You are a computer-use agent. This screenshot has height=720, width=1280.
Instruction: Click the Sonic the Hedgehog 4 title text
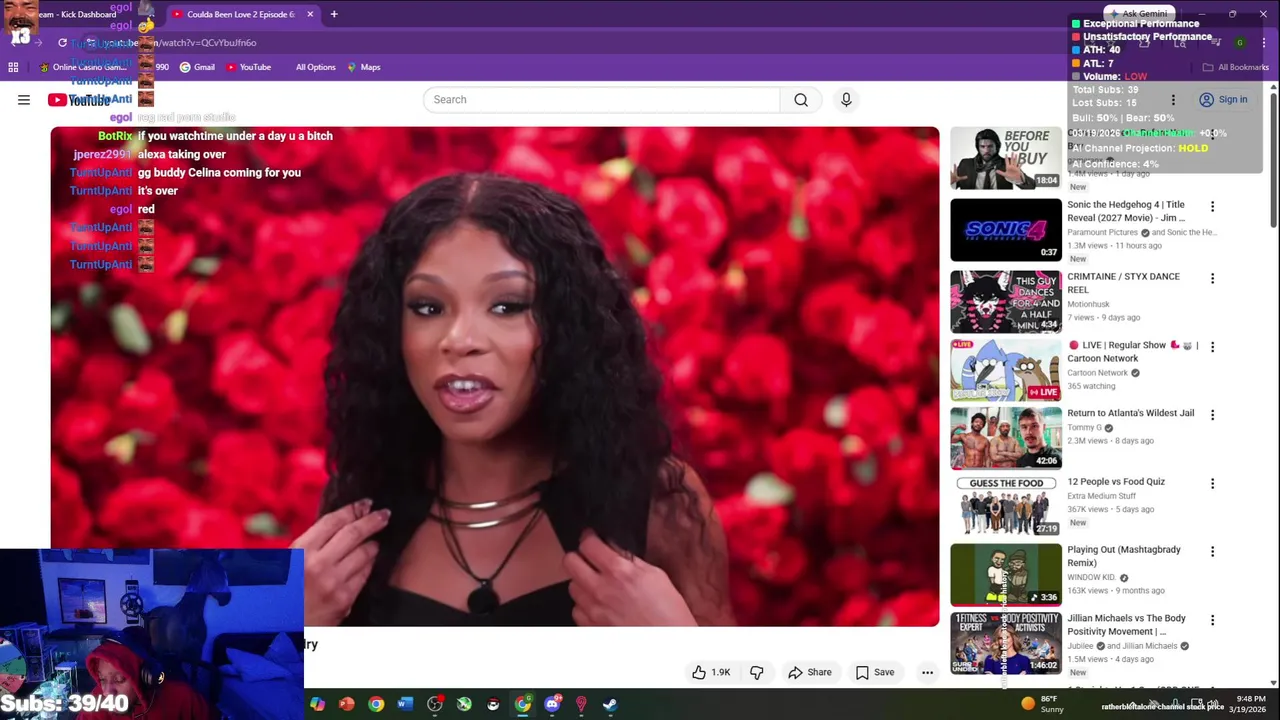(1126, 211)
